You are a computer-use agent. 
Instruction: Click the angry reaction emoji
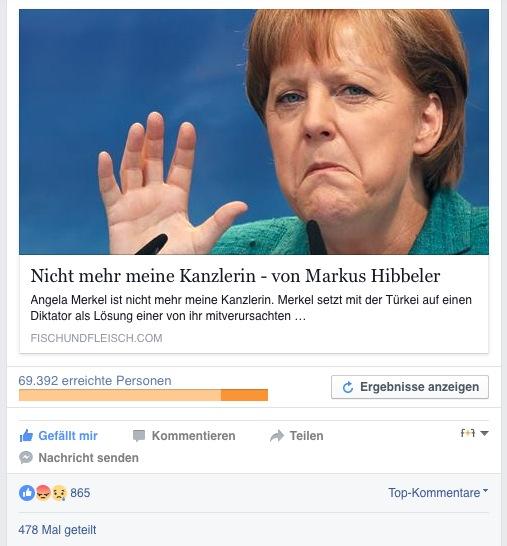pyautogui.click(x=43, y=493)
